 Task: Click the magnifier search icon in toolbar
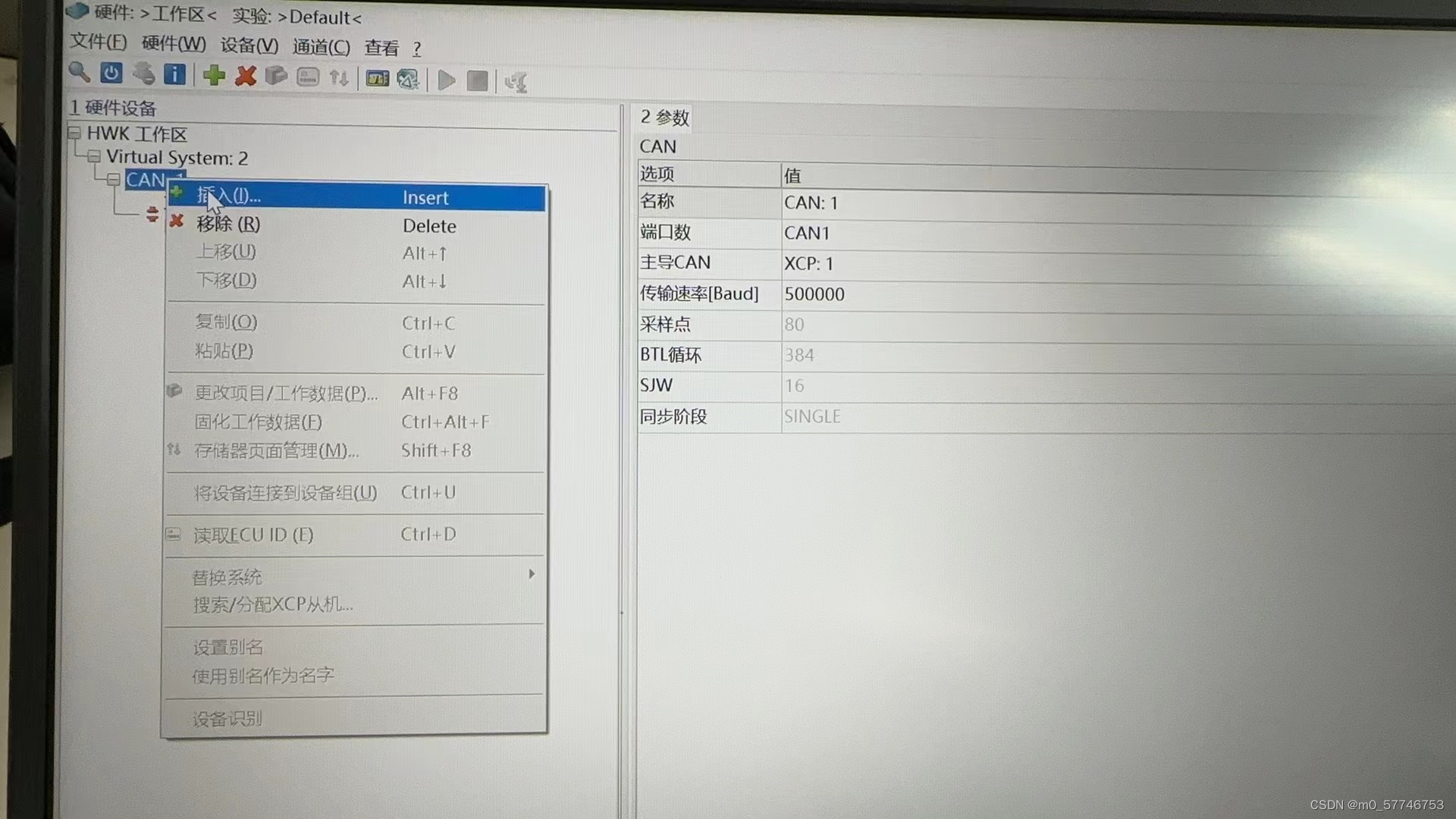point(79,73)
